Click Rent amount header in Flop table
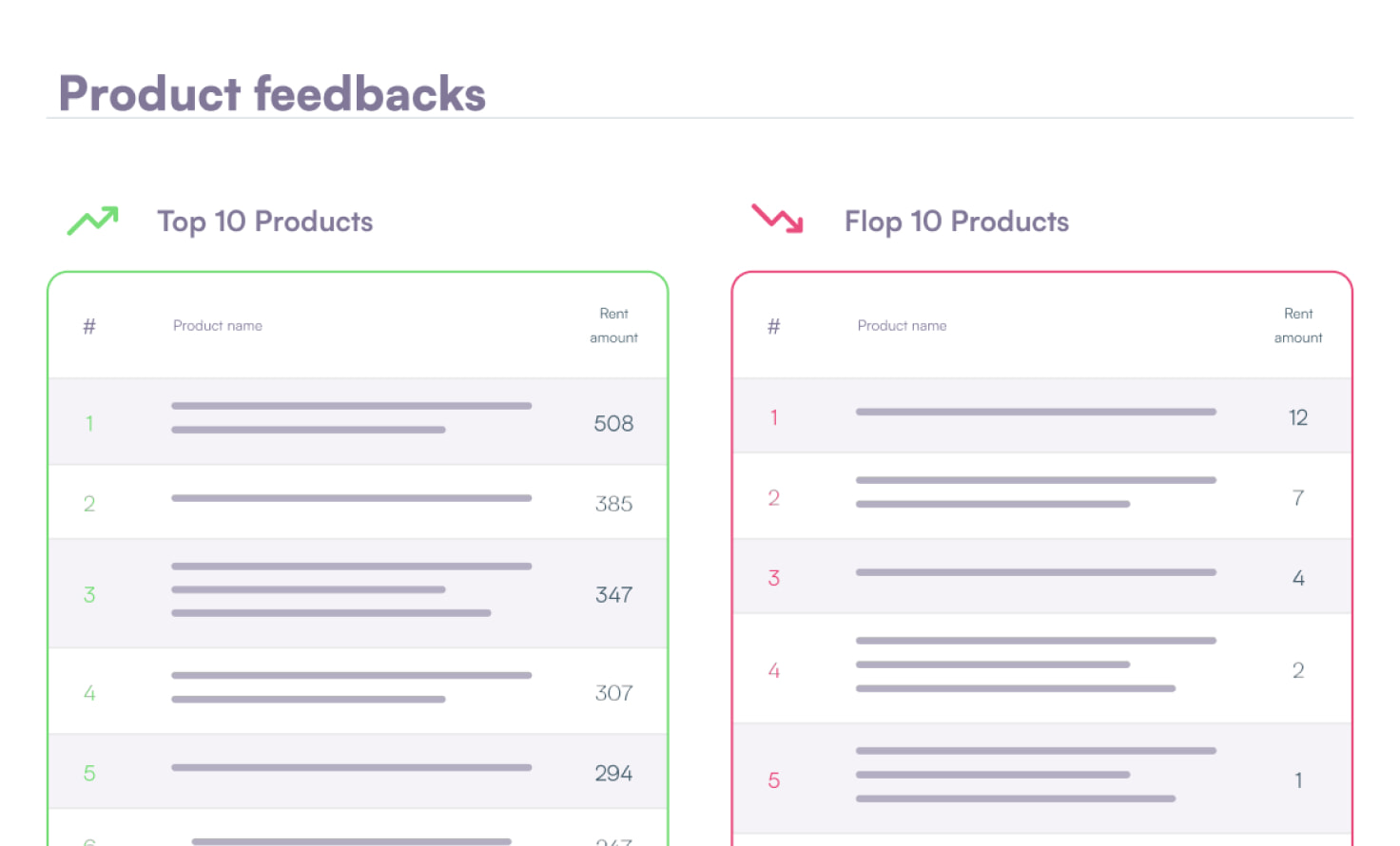The width and height of the screenshot is (1400, 846). 1298,325
